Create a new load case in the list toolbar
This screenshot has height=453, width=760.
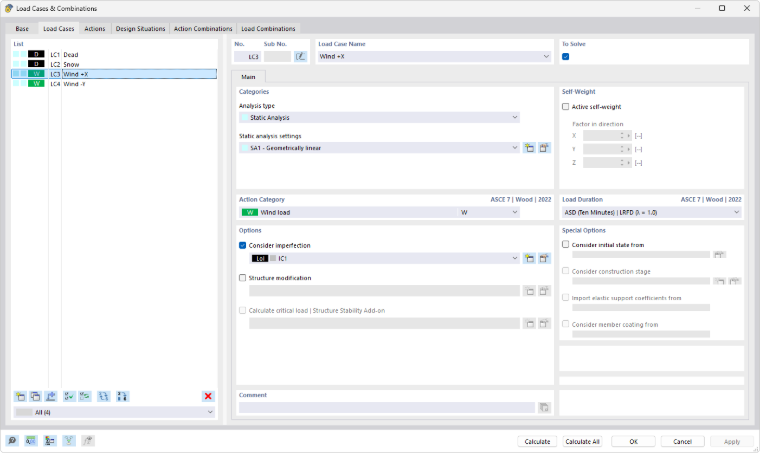(x=20, y=396)
